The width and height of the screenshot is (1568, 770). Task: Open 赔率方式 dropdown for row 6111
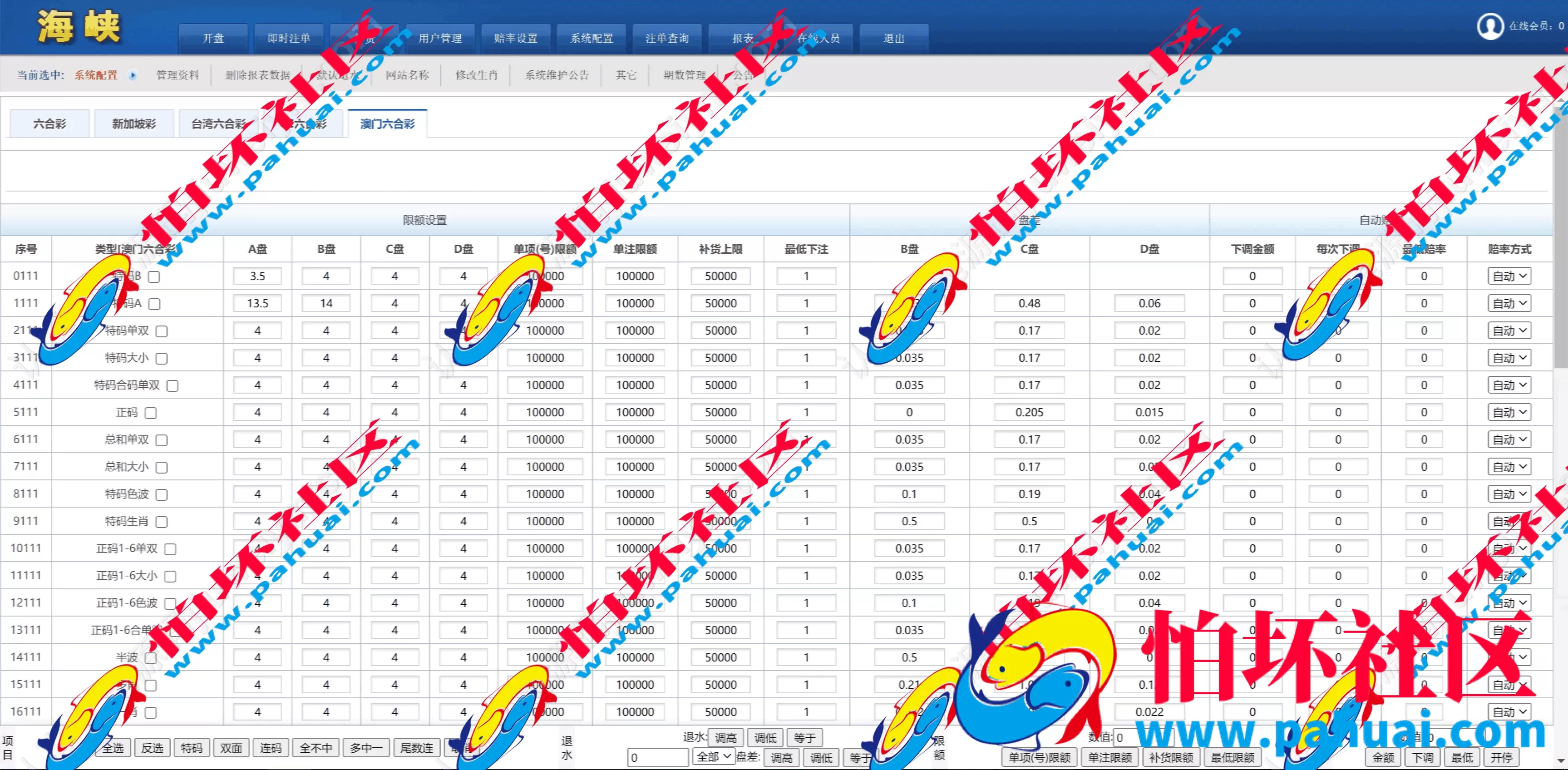pos(1509,439)
